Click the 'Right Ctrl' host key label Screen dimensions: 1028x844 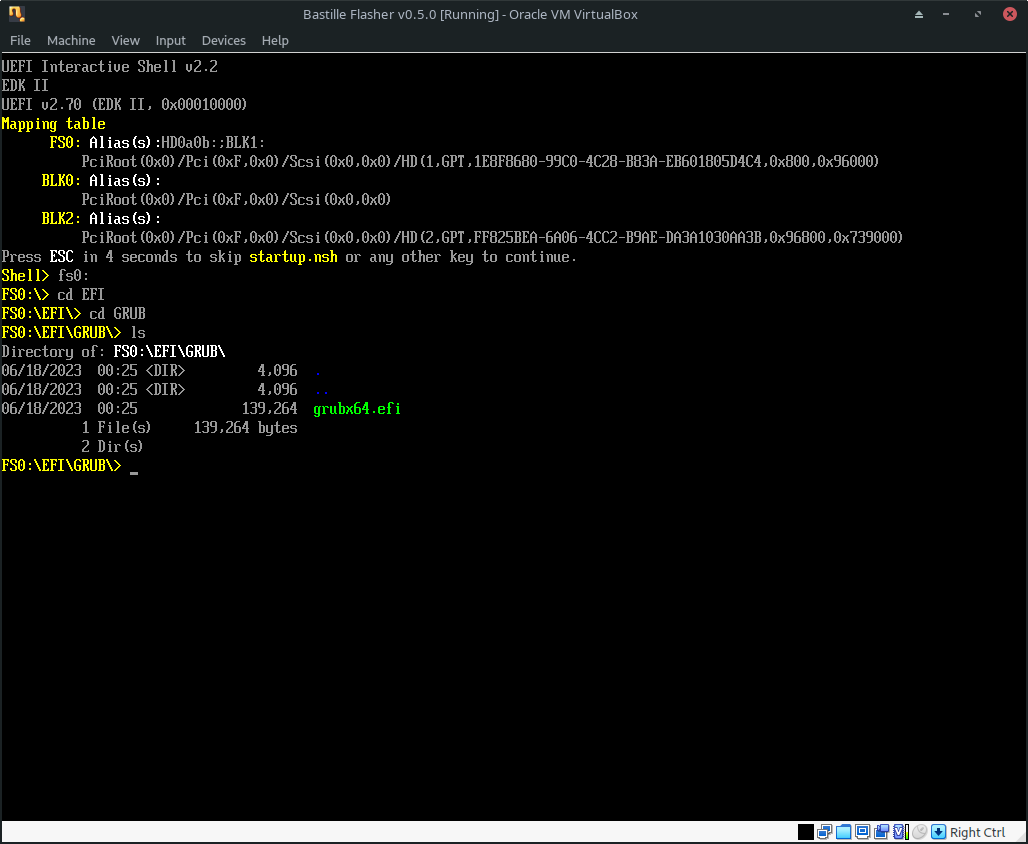pyautogui.click(x=977, y=832)
